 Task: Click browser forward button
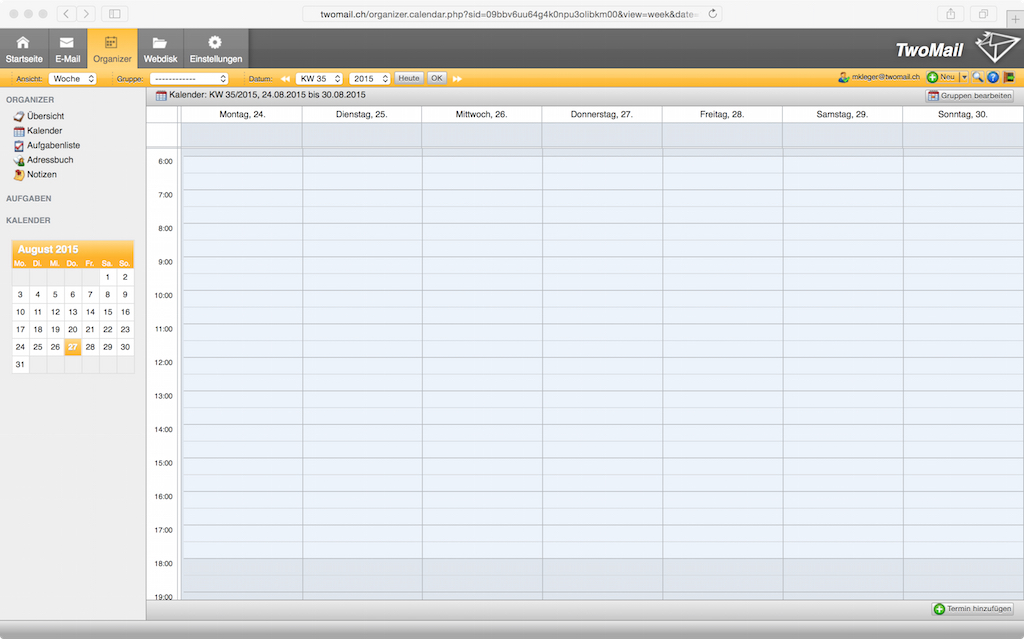(86, 14)
